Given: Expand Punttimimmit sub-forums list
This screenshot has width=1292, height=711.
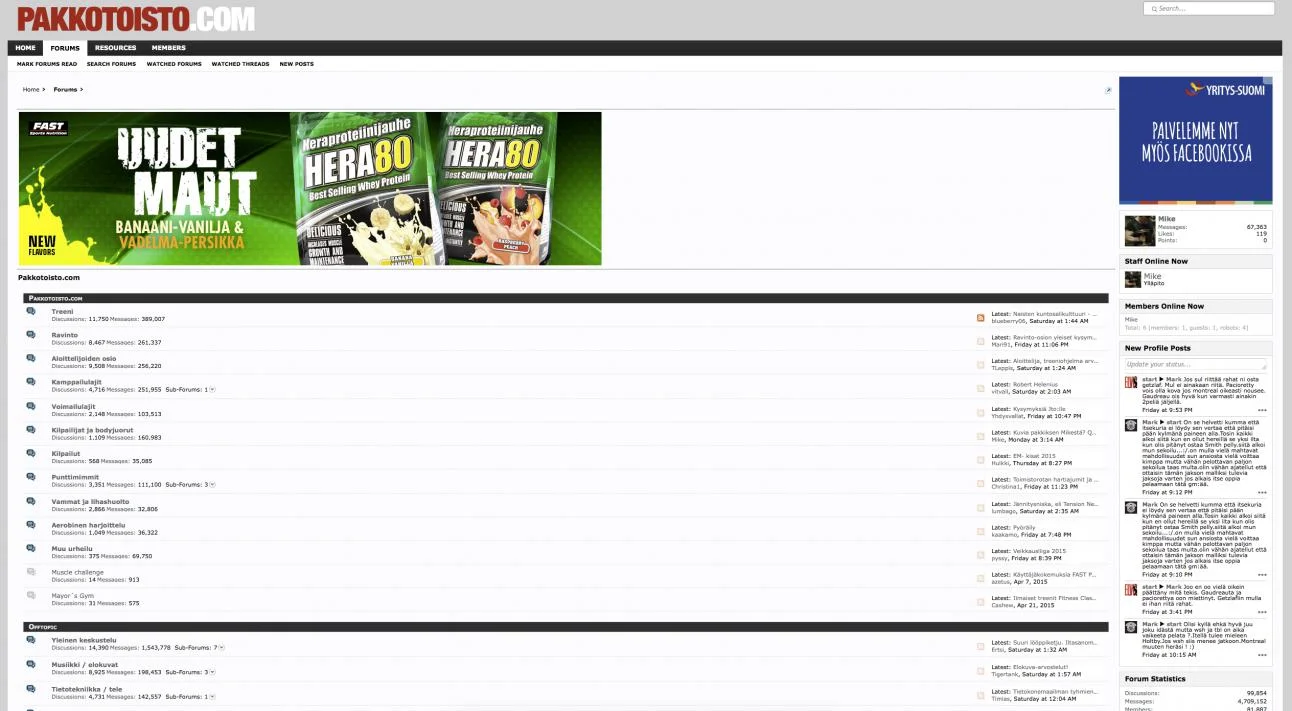Looking at the screenshot, I should point(212,485).
